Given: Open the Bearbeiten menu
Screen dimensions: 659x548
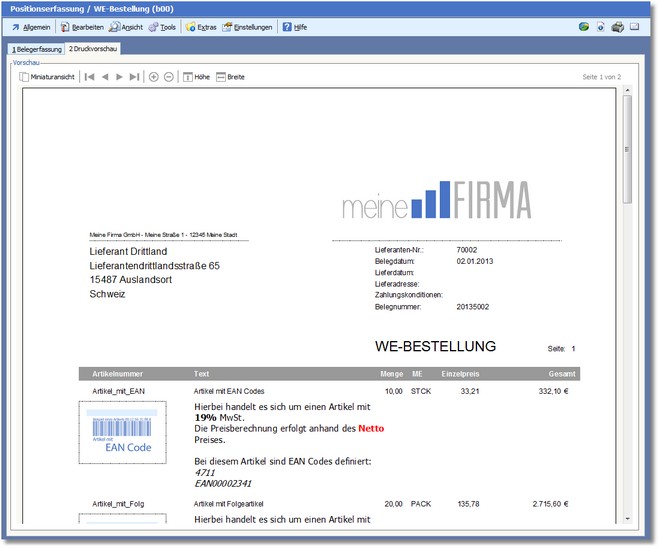Looking at the screenshot, I should (81, 27).
